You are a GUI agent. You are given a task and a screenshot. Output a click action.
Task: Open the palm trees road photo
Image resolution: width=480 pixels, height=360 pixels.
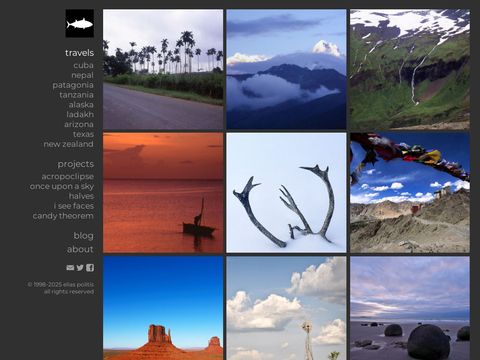pos(163,69)
